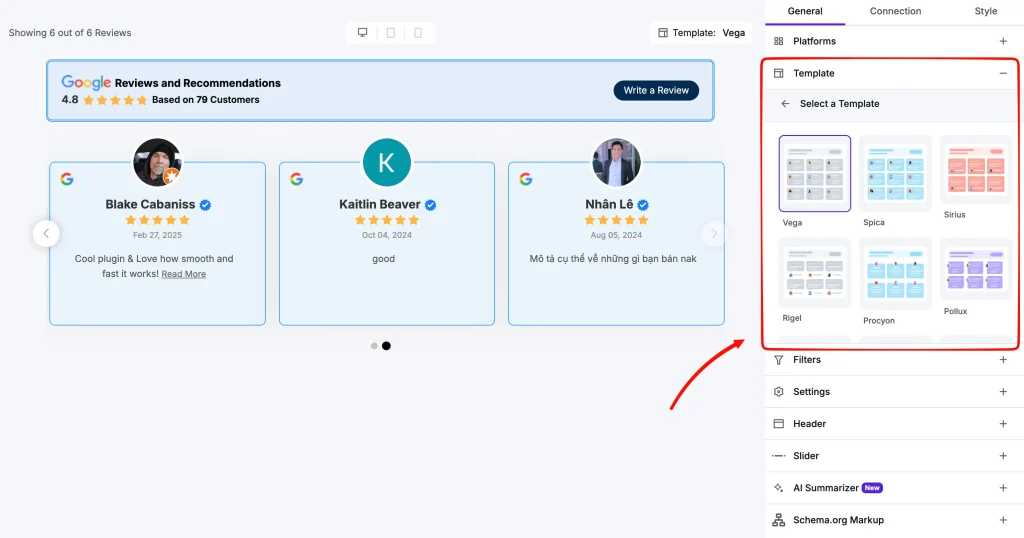Click the Settings gear icon

click(778, 392)
